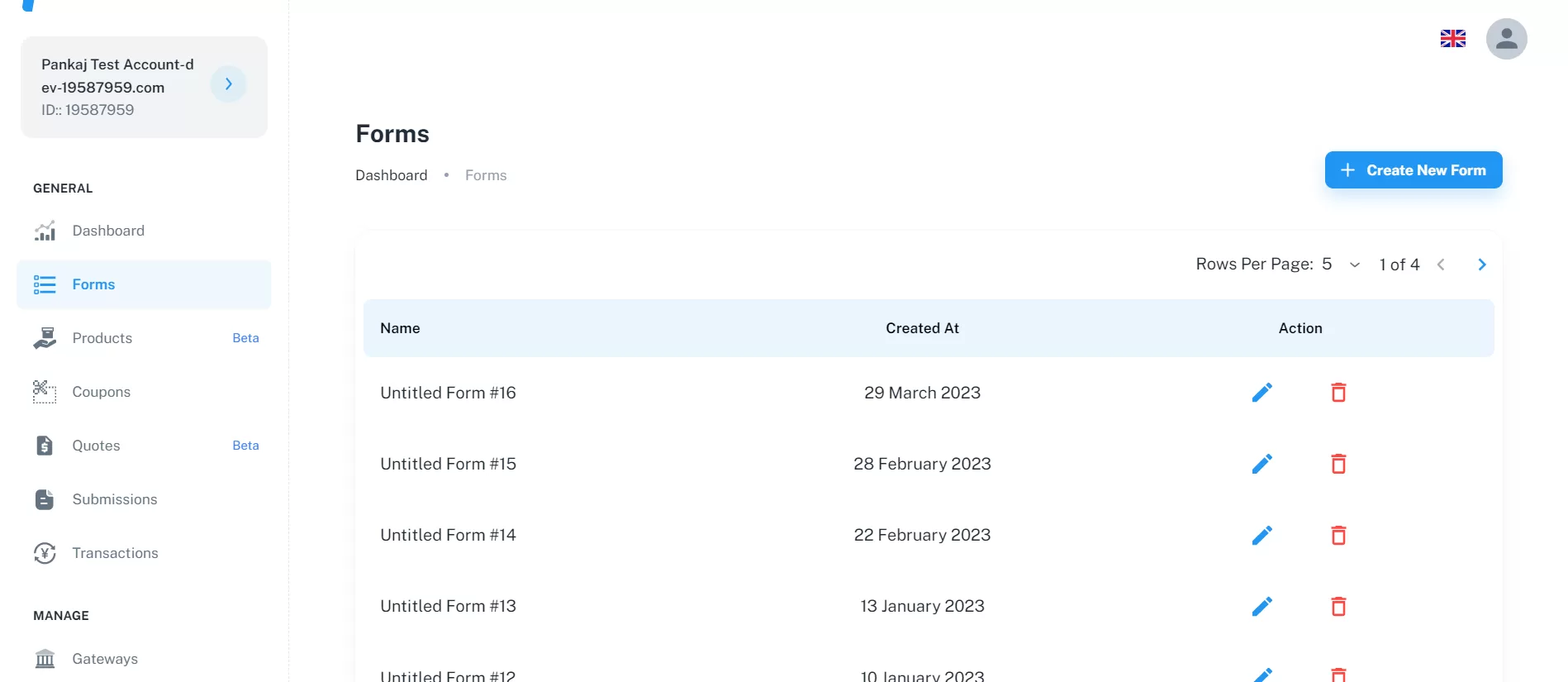Click the Beta badge next to Quotes
This screenshot has height=682, width=1568.
pyautogui.click(x=245, y=446)
